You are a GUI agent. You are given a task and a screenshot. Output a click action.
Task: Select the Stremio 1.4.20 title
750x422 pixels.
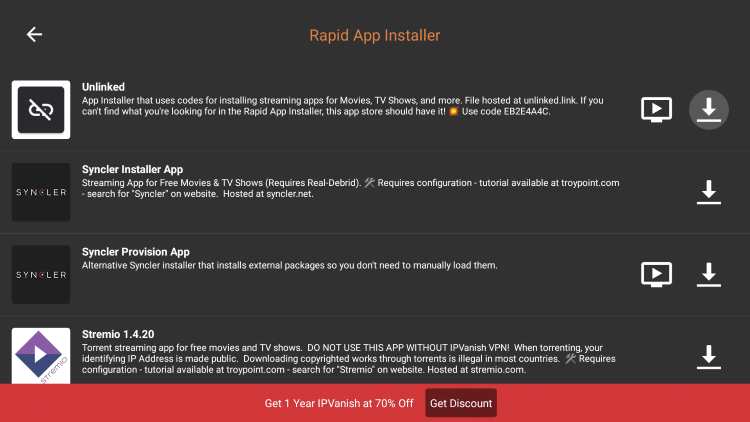click(118, 334)
